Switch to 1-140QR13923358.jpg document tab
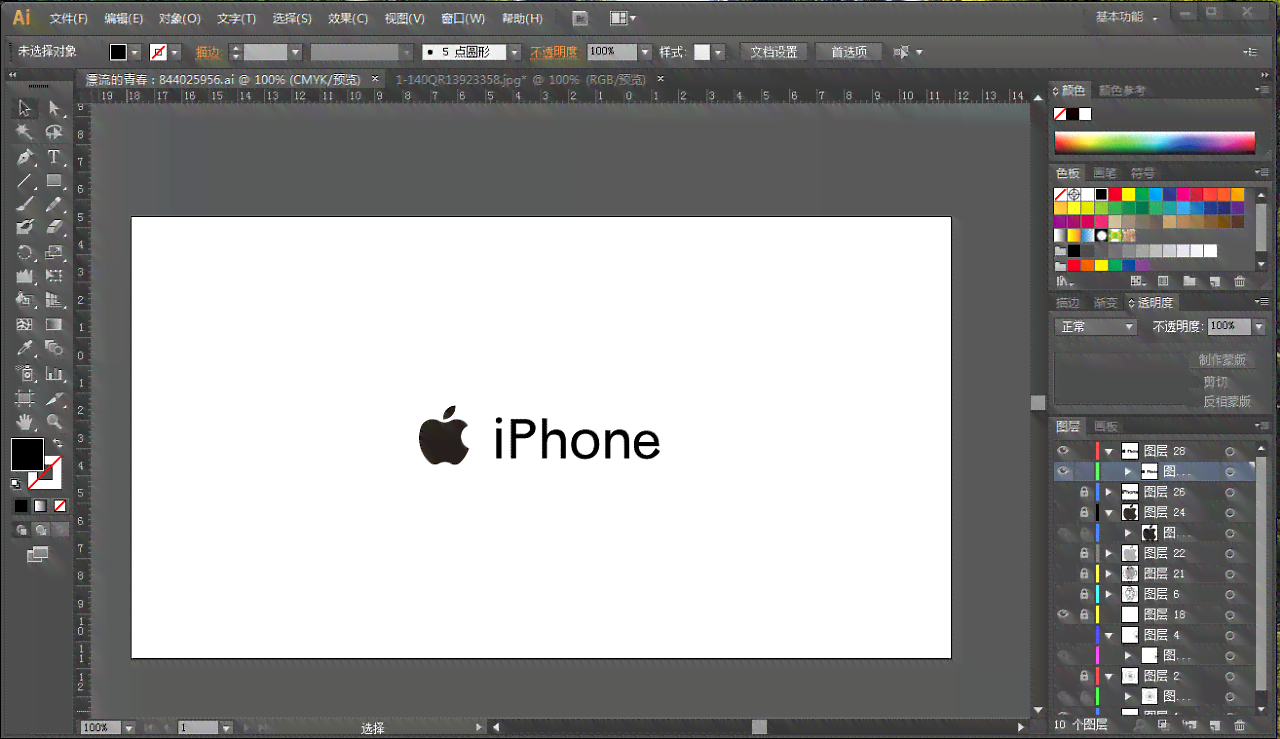The width and height of the screenshot is (1280, 739). click(521, 79)
